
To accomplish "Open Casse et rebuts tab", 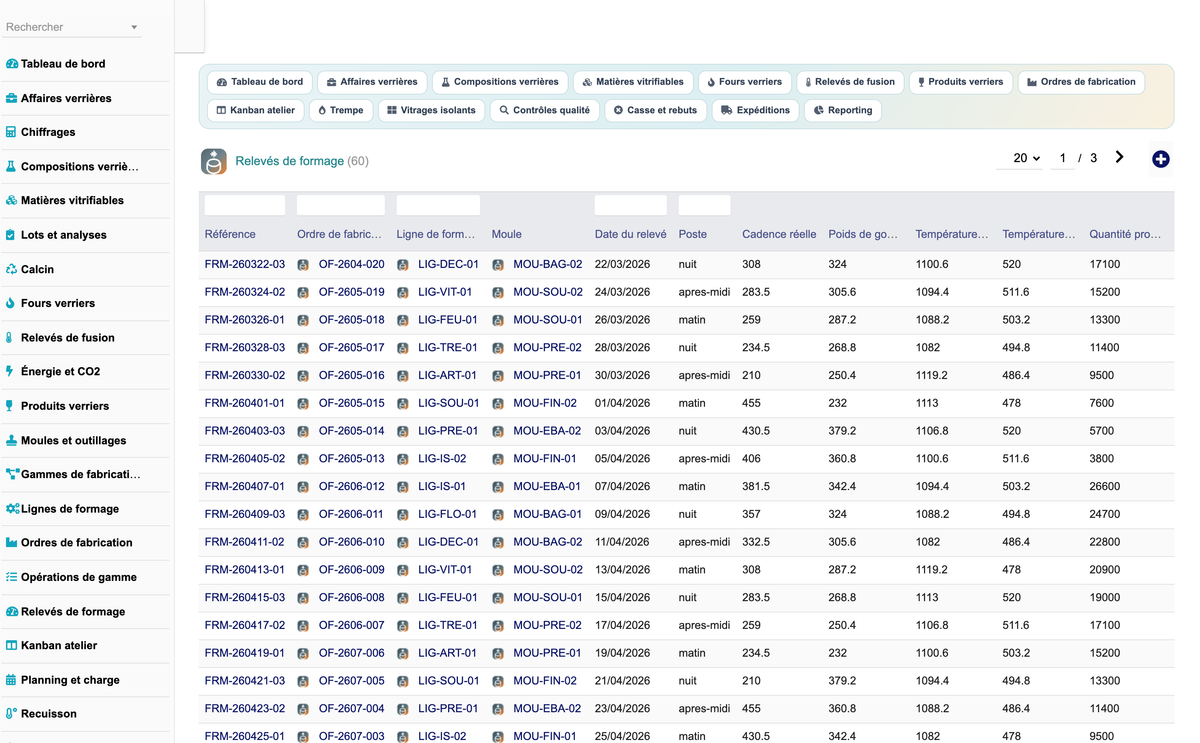I will tap(655, 110).
